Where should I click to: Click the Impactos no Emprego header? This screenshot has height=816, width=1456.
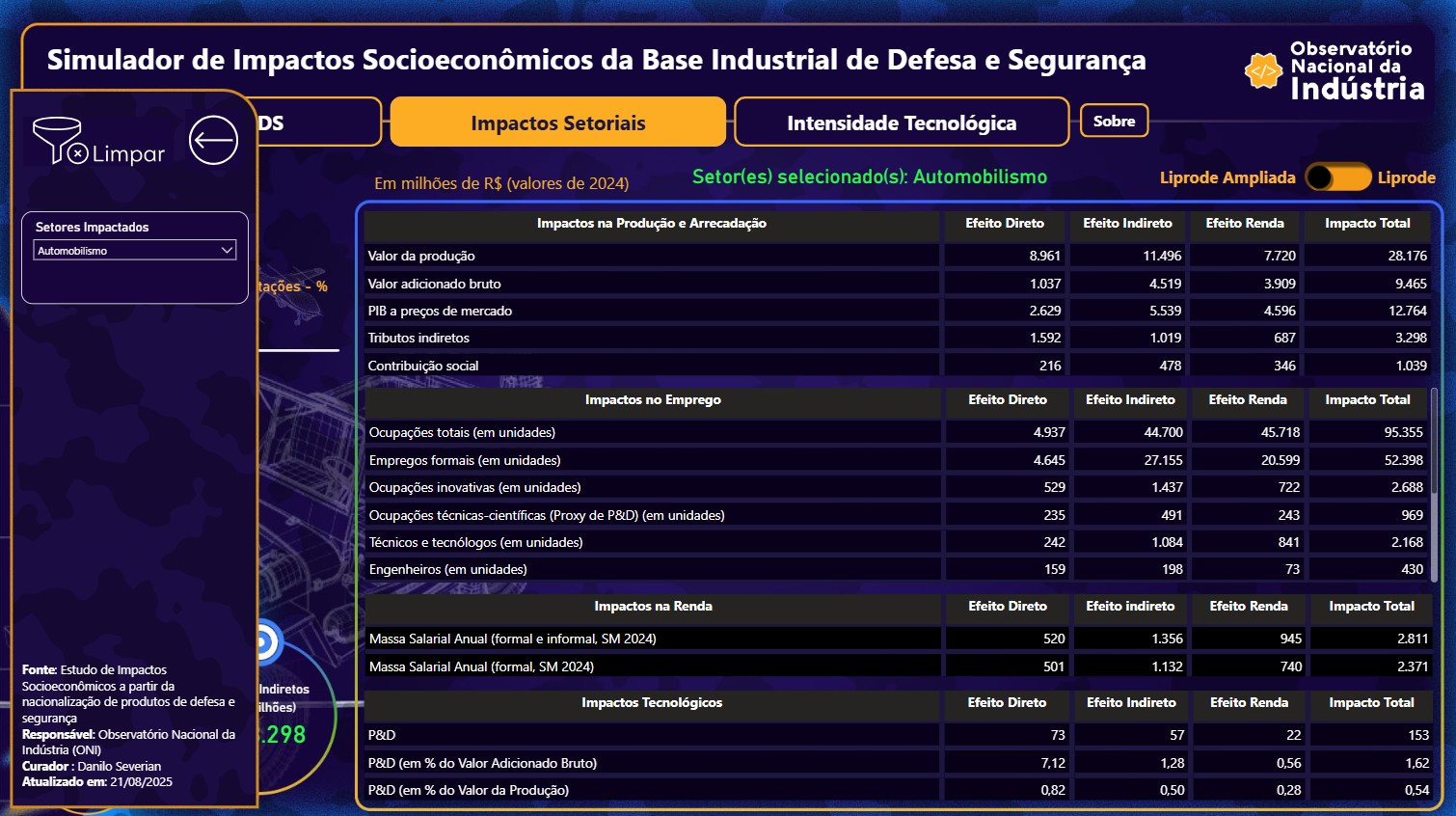(652, 400)
